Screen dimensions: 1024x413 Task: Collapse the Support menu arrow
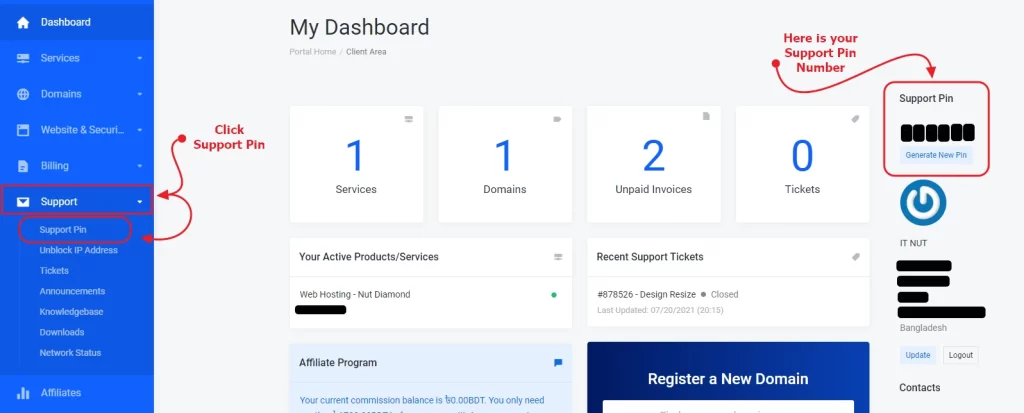[x=139, y=202]
